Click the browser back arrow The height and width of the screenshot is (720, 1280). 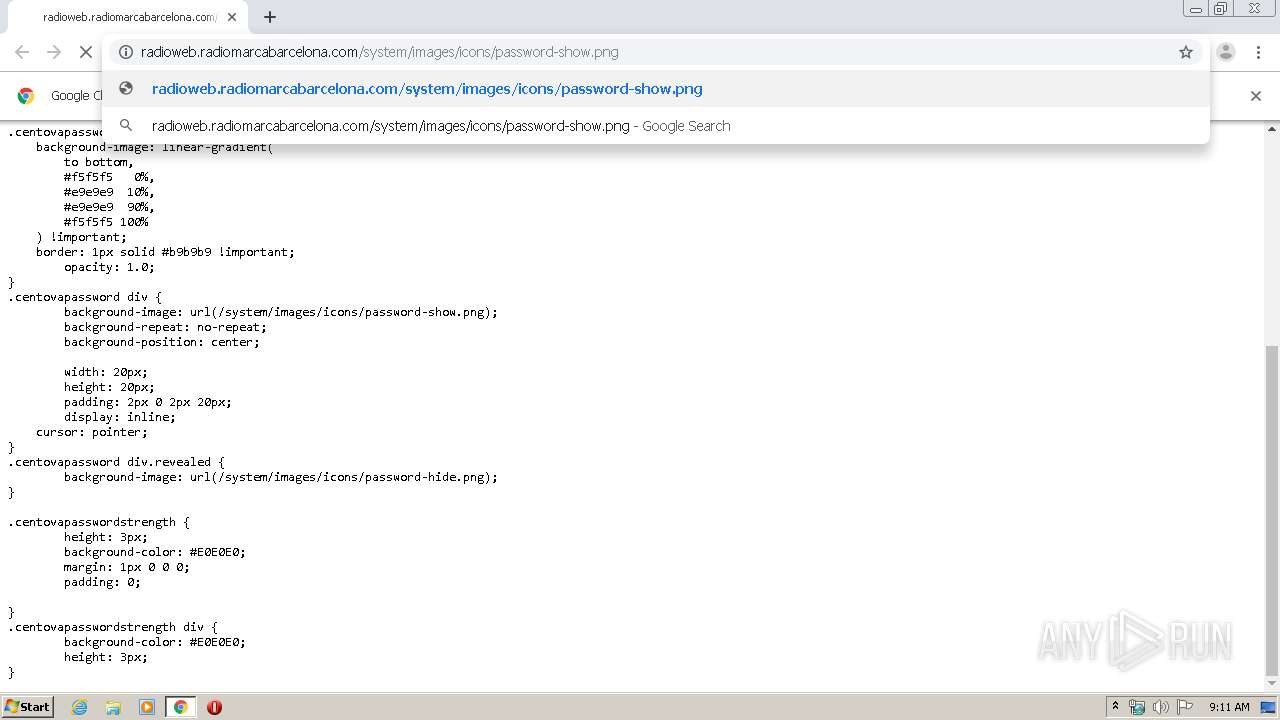point(22,52)
